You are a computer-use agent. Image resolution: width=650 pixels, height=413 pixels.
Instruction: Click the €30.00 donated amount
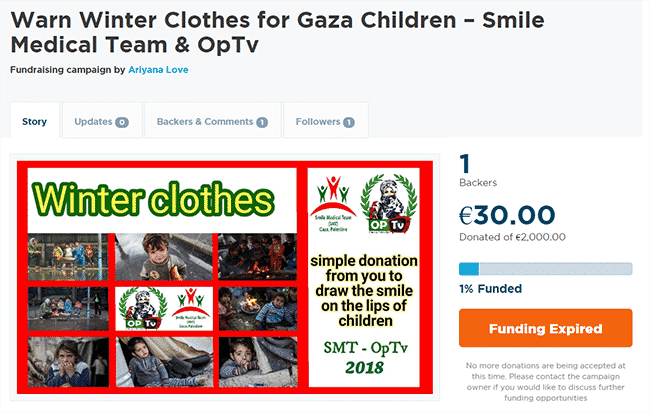pos(507,215)
